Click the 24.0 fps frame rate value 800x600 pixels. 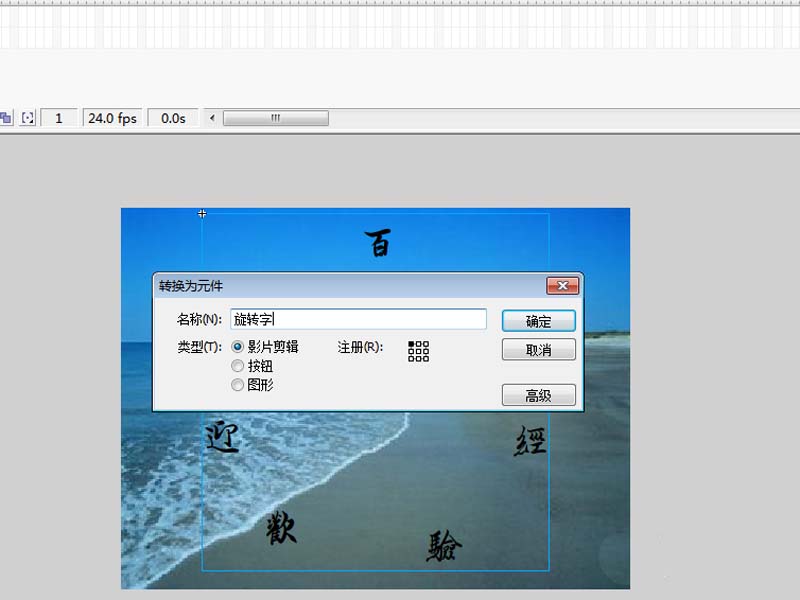[x=112, y=118]
